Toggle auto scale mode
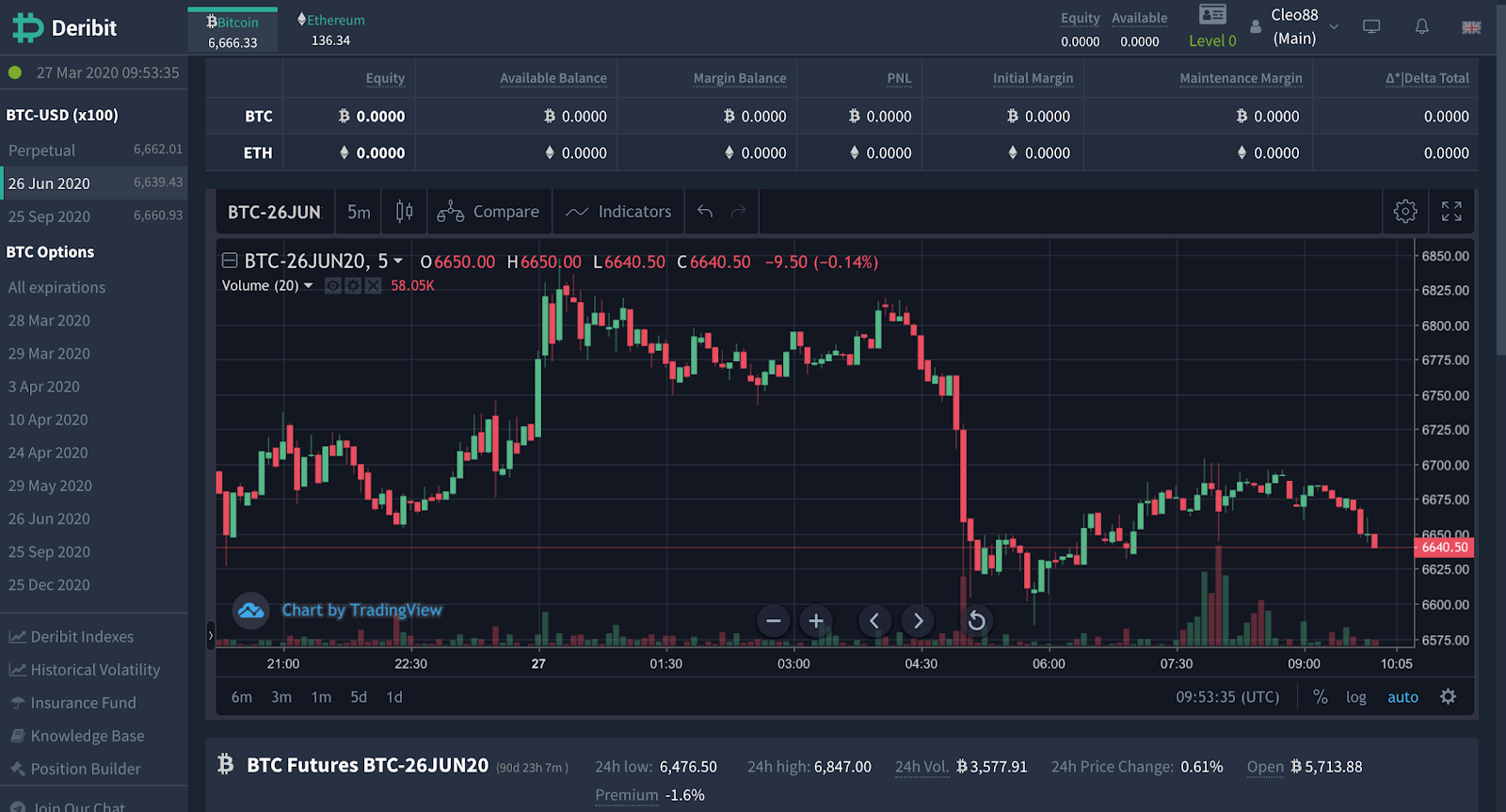 [1402, 697]
